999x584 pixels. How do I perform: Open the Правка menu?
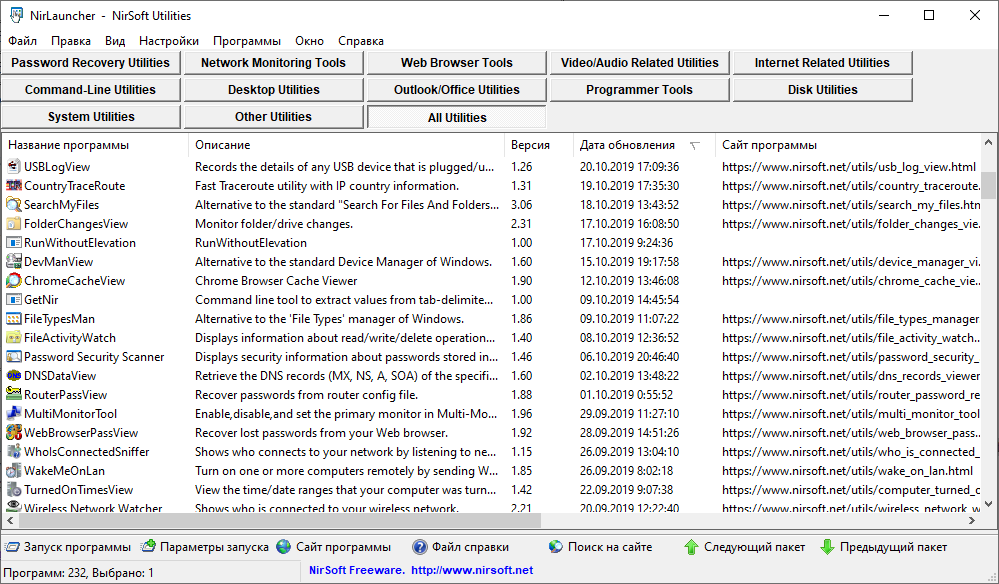71,41
